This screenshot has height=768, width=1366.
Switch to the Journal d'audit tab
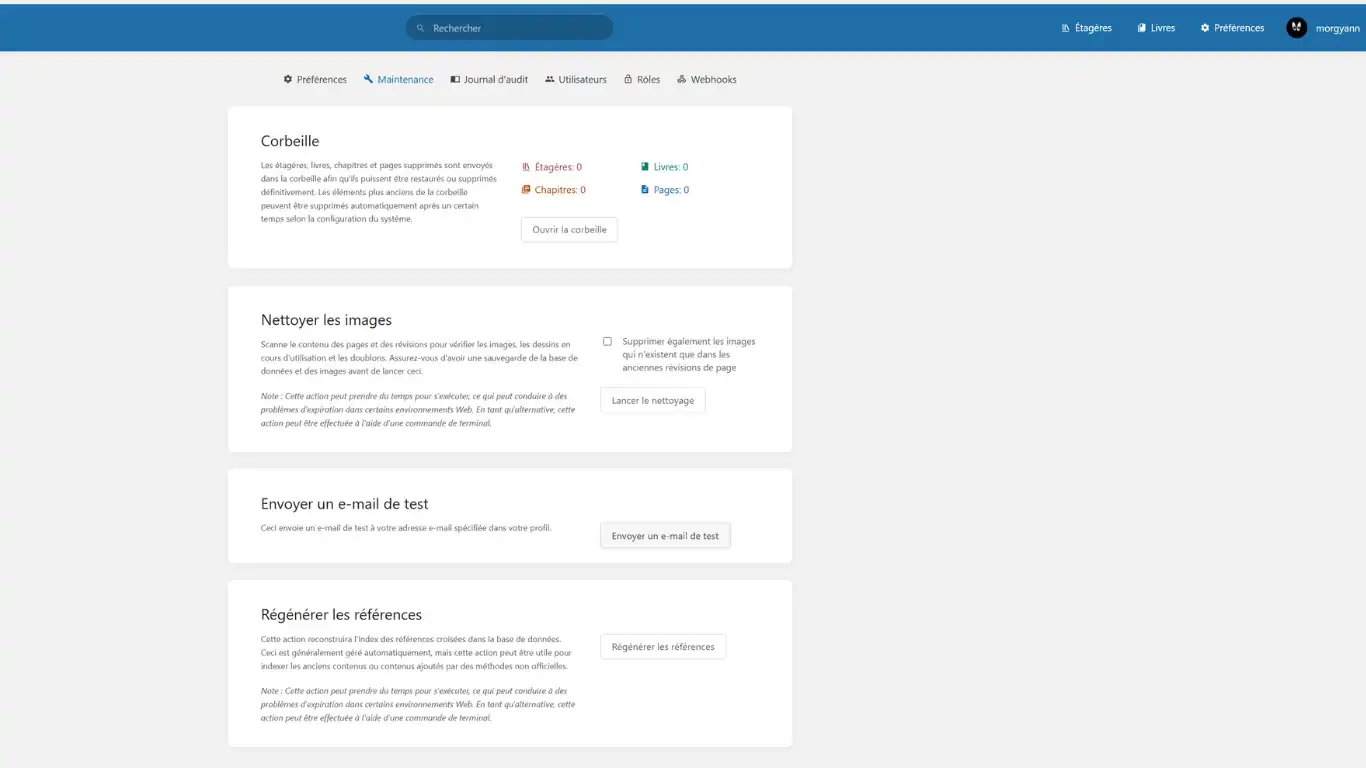click(x=489, y=79)
